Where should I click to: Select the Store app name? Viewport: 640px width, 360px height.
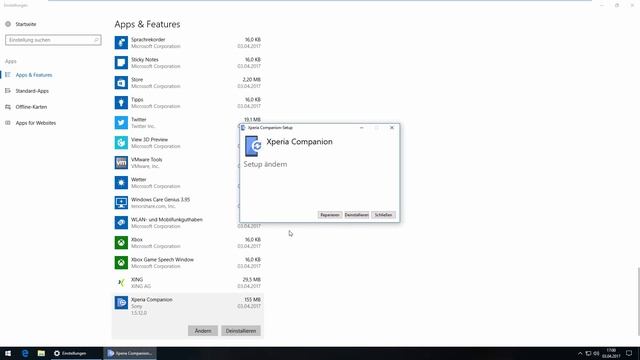coord(137,80)
